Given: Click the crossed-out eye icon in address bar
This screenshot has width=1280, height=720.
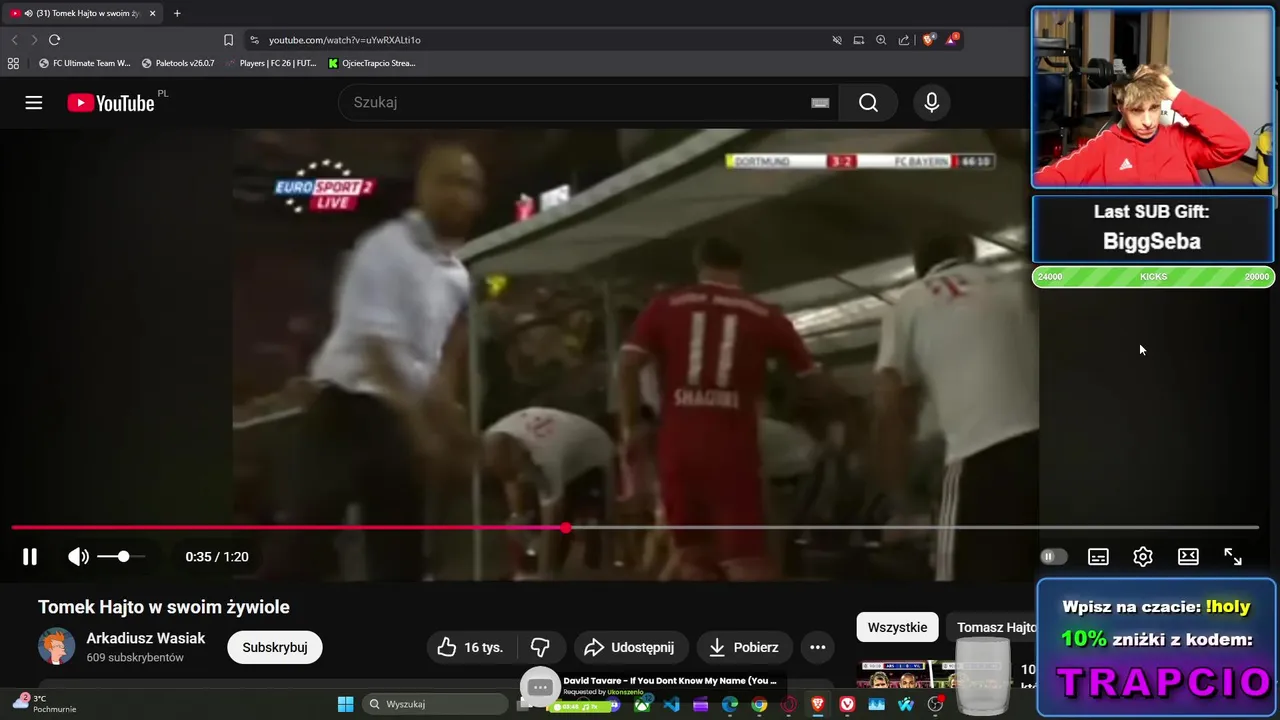Looking at the screenshot, I should (837, 40).
